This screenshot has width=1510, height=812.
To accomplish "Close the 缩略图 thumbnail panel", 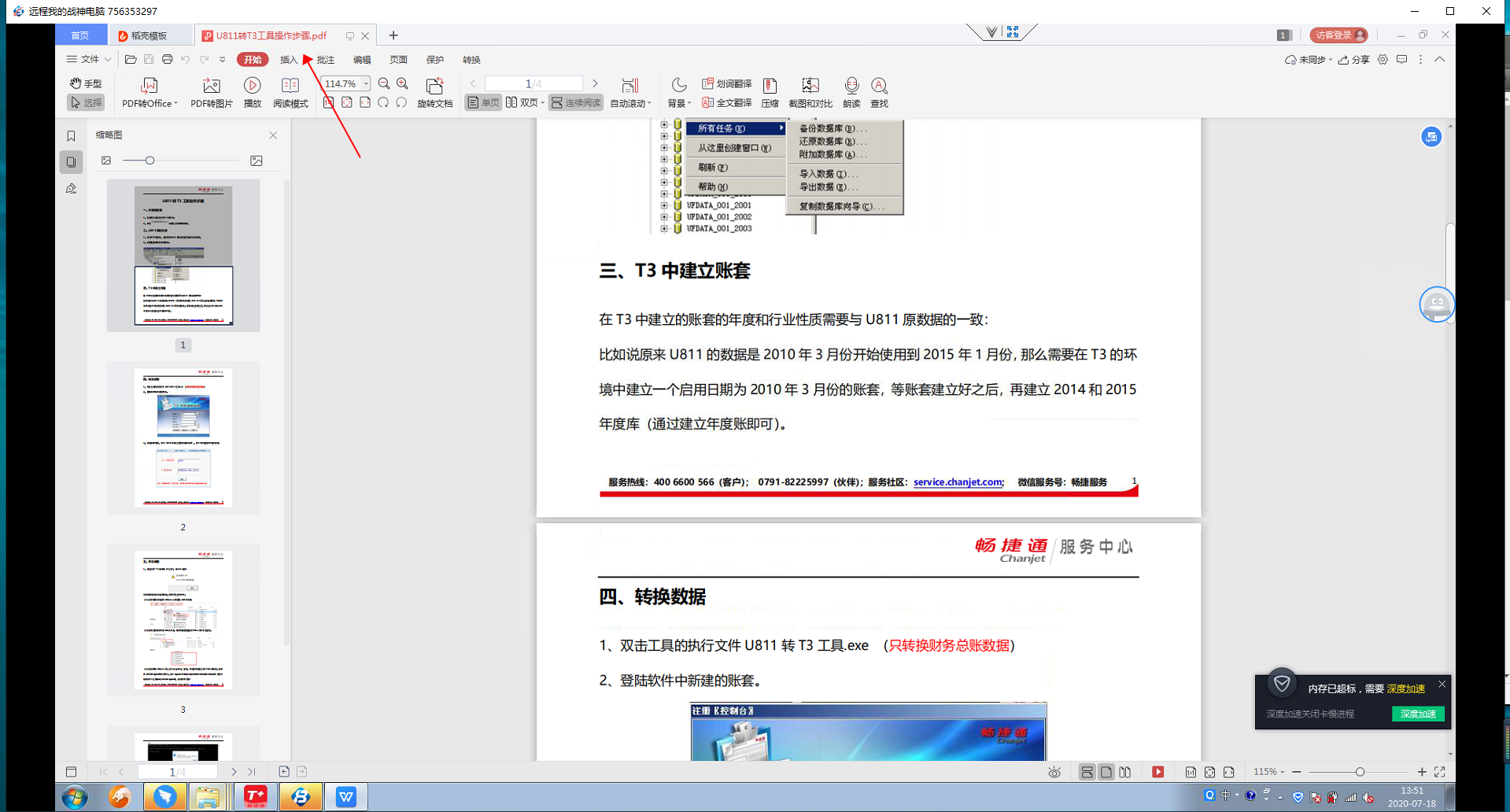I will pos(273,135).
